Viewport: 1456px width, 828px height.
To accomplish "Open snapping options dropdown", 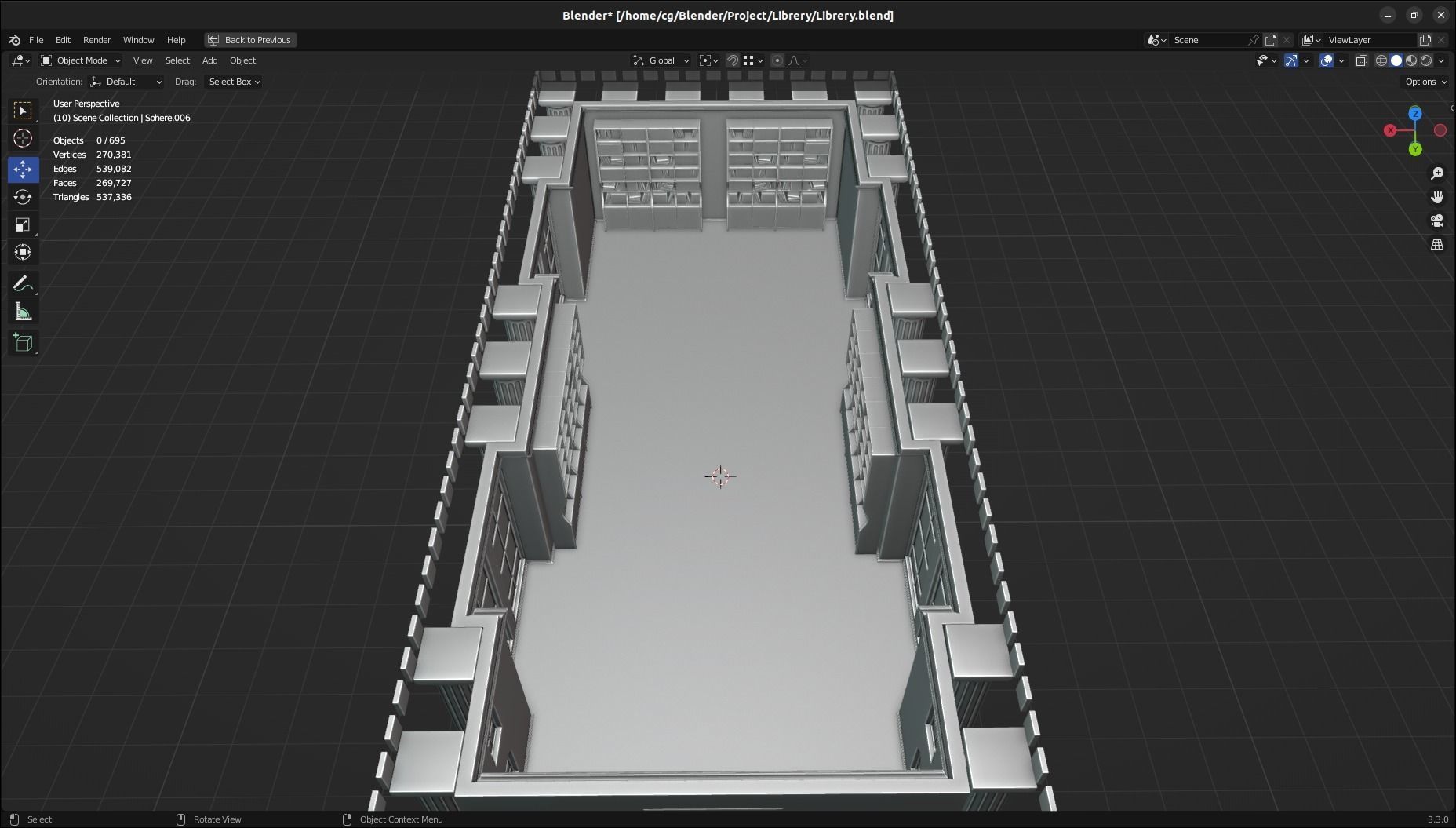I will tap(753, 60).
